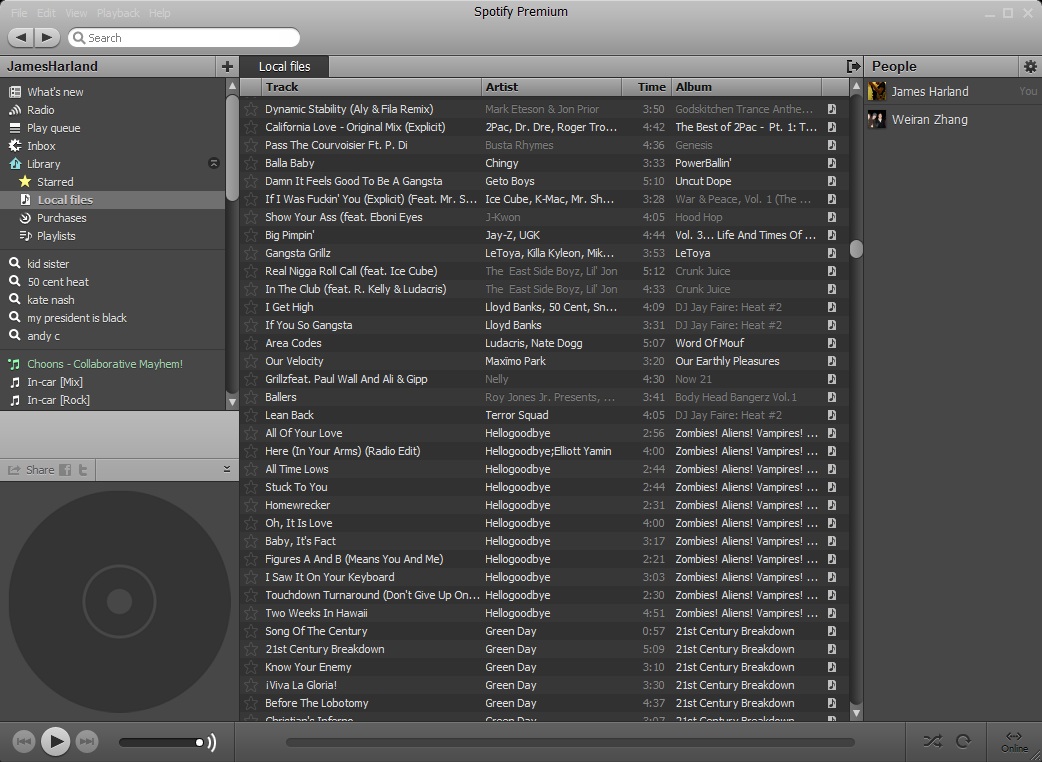Add new playlist with plus icon
Viewport: 1042px width, 762px height.
tap(228, 66)
